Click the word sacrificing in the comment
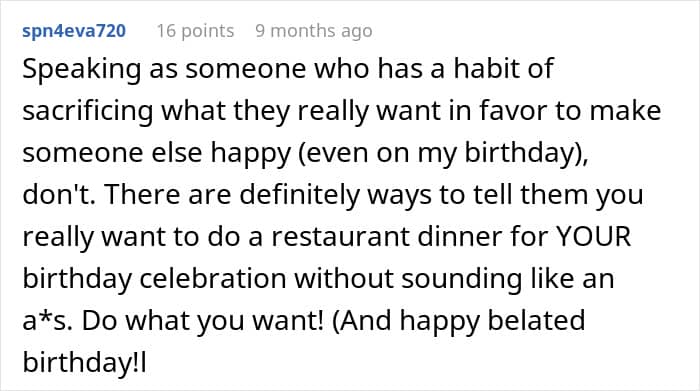The height and width of the screenshot is (391, 700). [88, 112]
